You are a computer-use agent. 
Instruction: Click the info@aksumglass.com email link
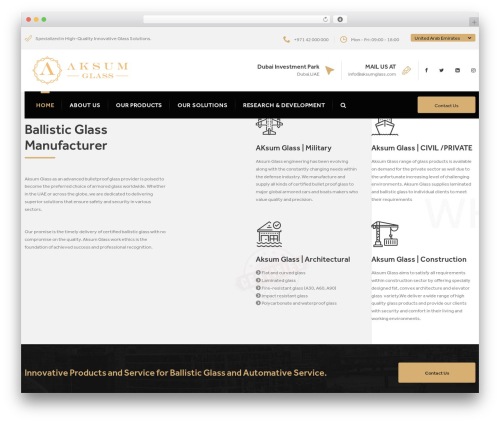[x=372, y=74]
